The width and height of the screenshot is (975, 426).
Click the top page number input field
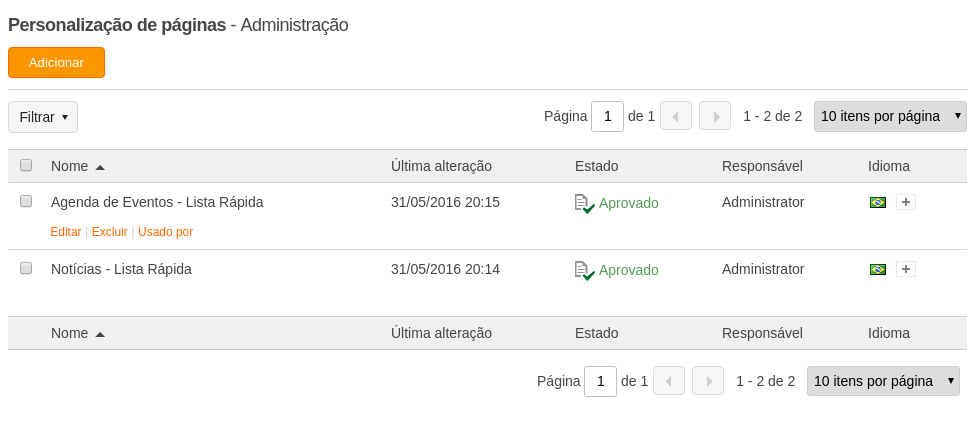tap(608, 116)
